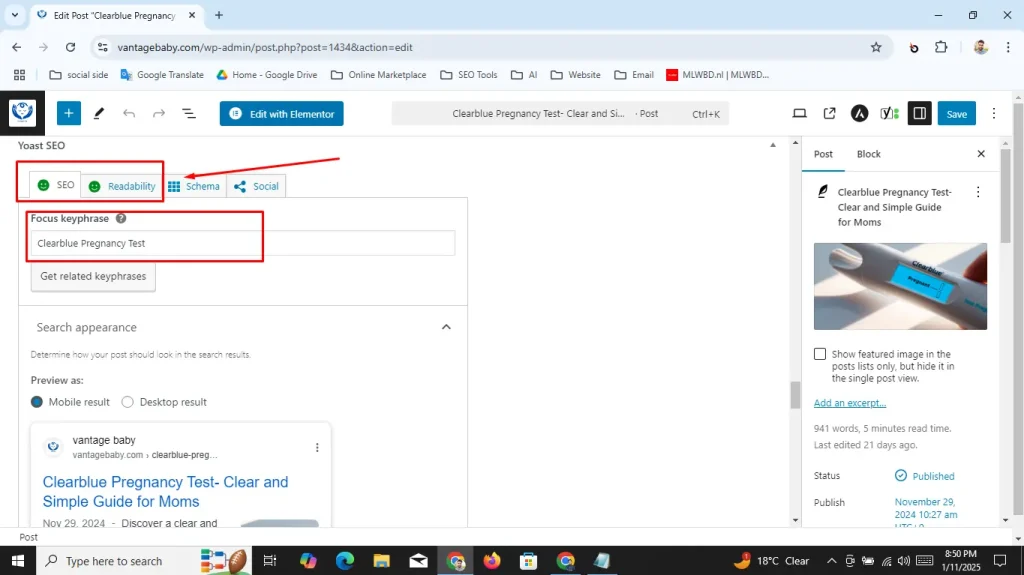This screenshot has width=1024, height=575.
Task: Open the Document Overview list icon
Action: (189, 114)
